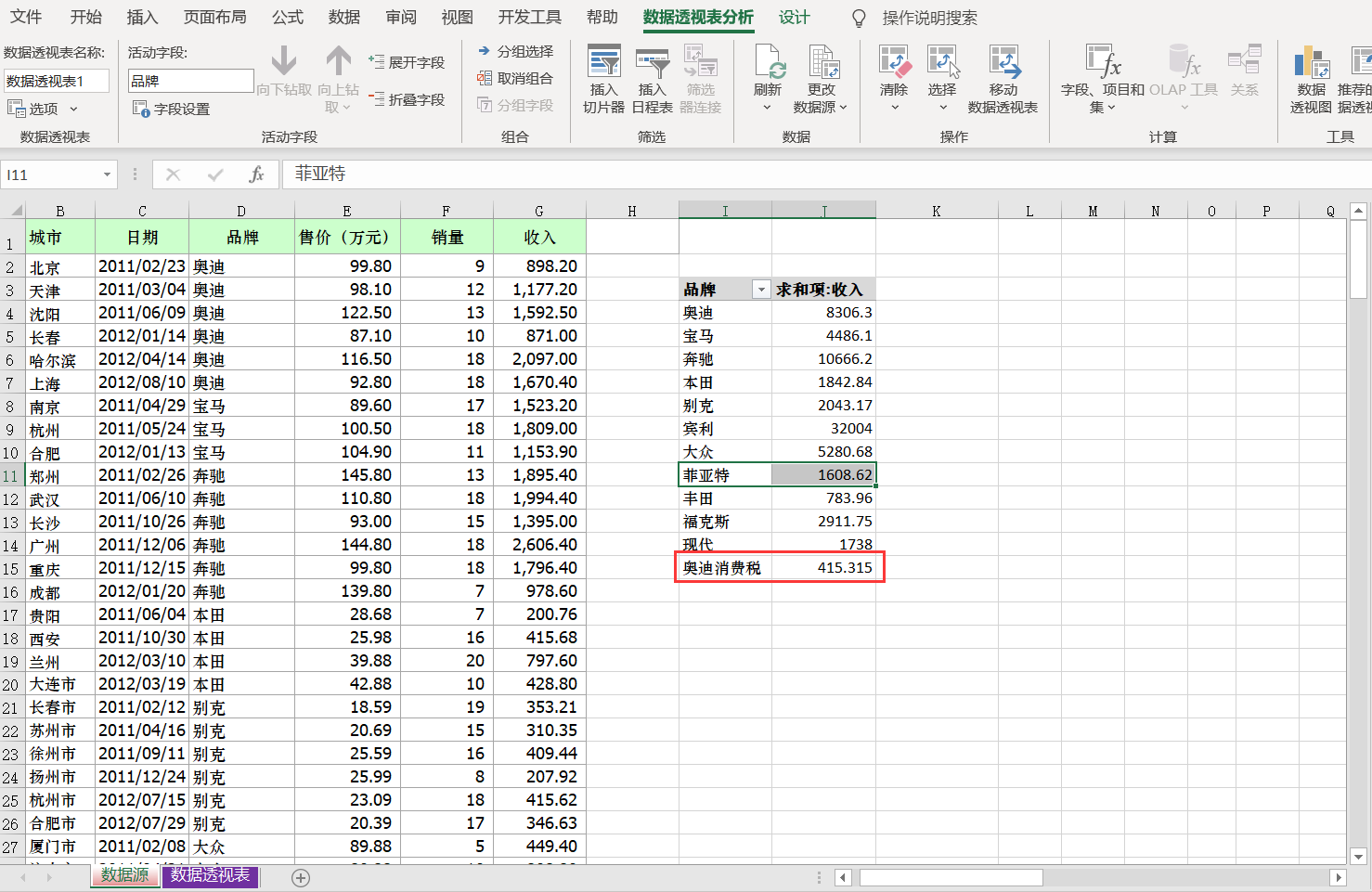Switch to the 视图 ribbon tab
This screenshot has height=892, width=1372.
tap(457, 17)
